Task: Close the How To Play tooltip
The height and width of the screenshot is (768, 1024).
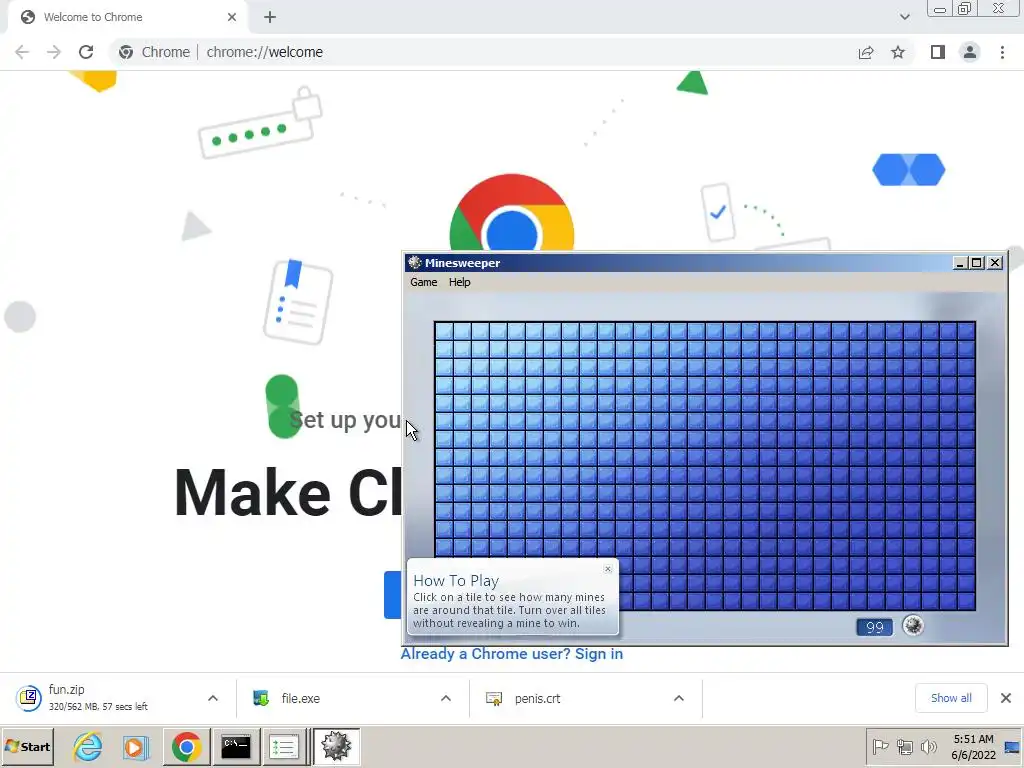Action: pos(608,569)
